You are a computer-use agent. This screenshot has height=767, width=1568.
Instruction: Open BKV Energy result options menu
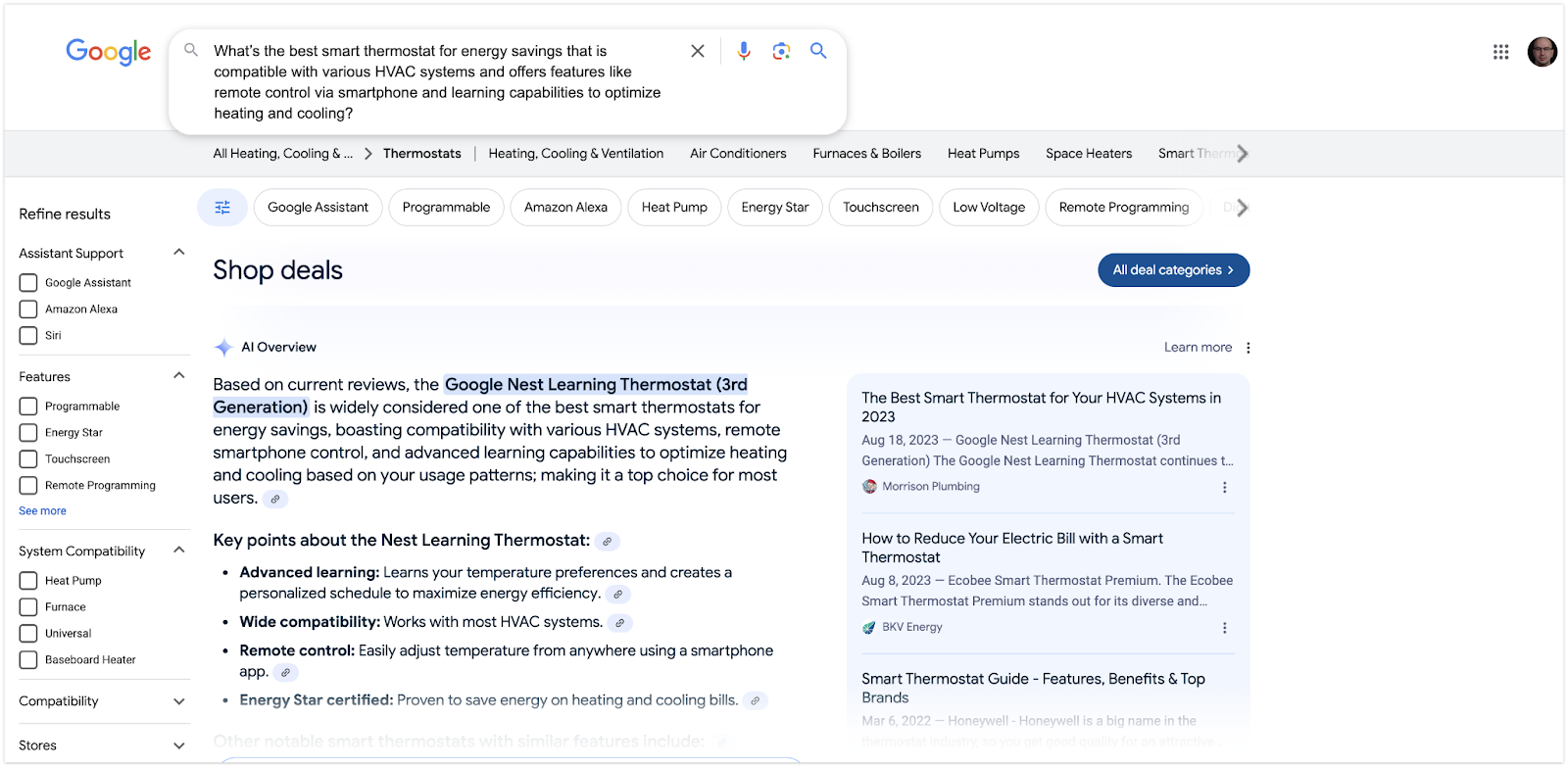coord(1225,628)
